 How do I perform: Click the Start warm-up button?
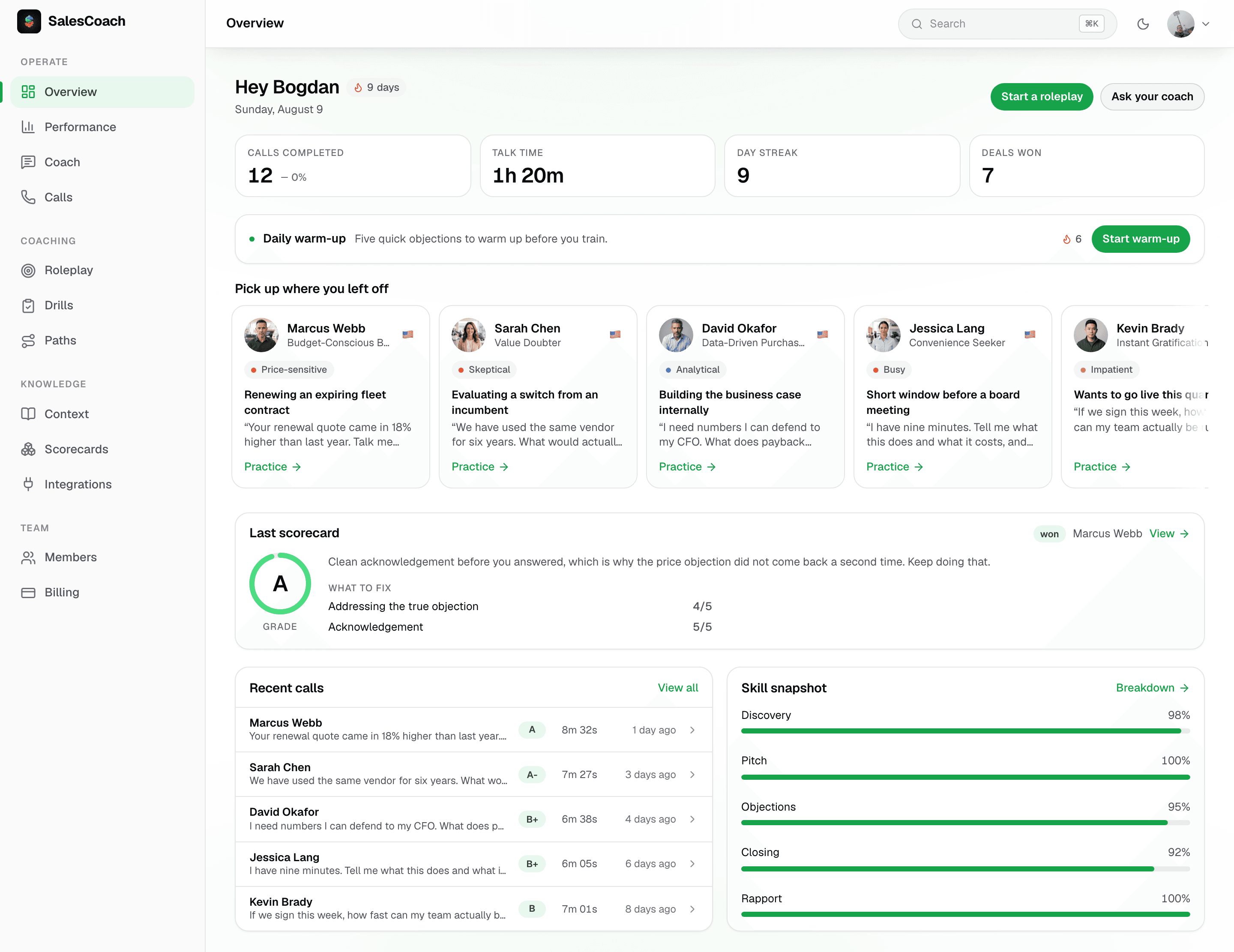coord(1140,239)
